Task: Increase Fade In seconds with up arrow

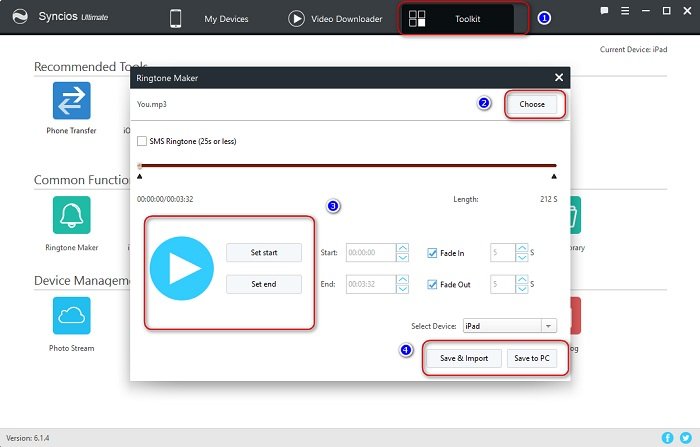Action: [522, 248]
